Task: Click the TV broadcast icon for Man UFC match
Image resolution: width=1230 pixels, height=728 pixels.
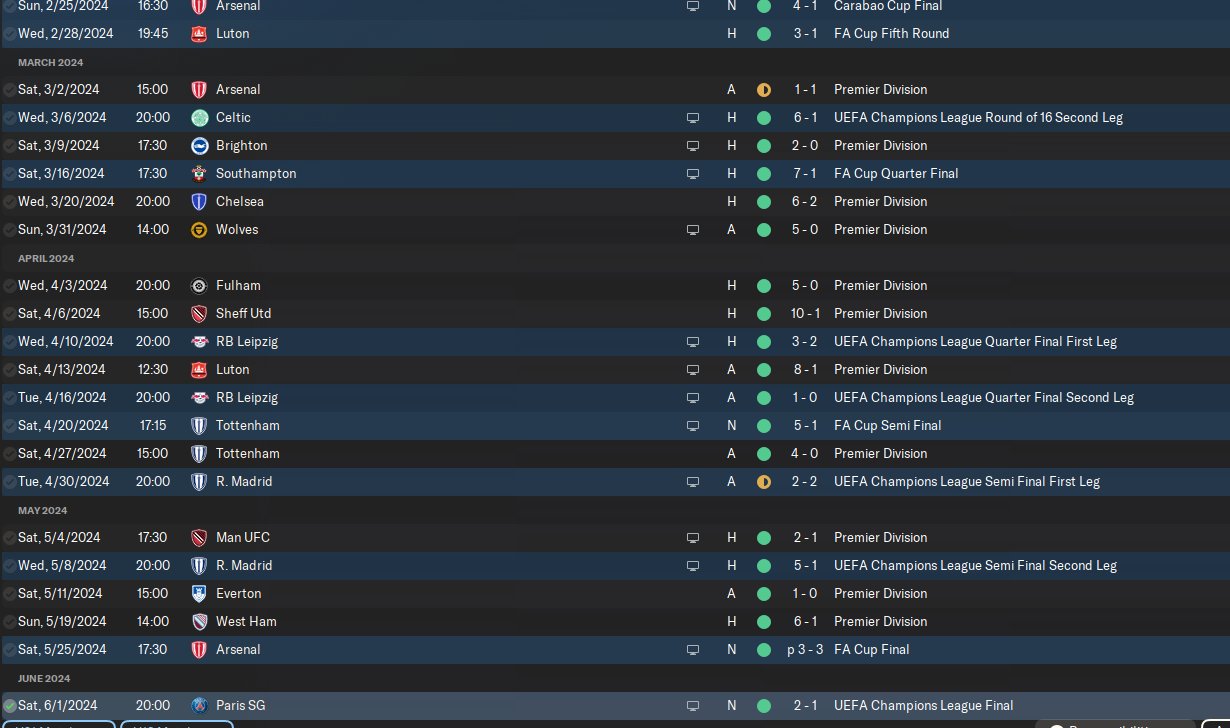Action: click(x=692, y=537)
